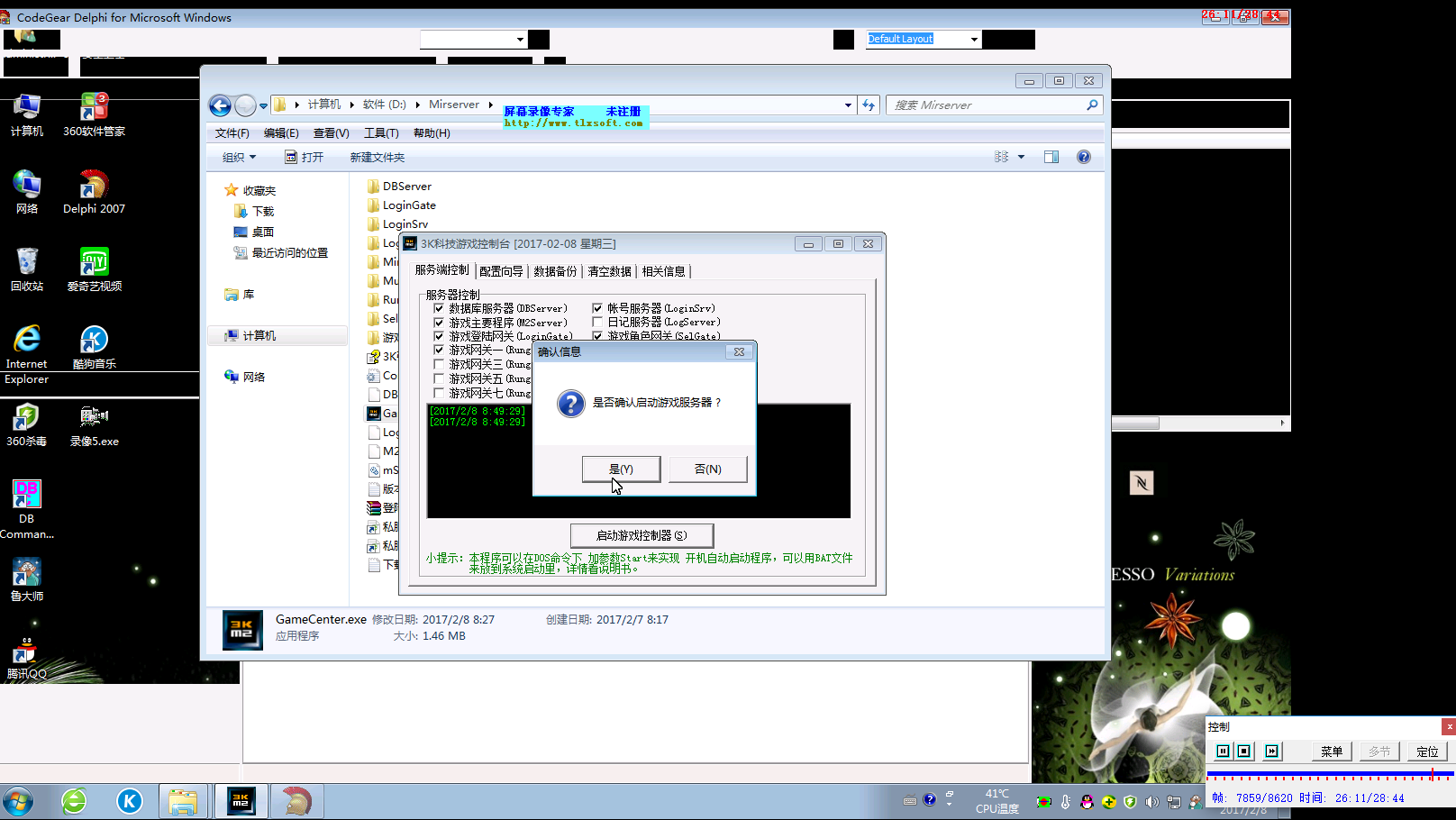Open view options dropdown arrow
This screenshot has height=820, width=1456.
[1021, 157]
